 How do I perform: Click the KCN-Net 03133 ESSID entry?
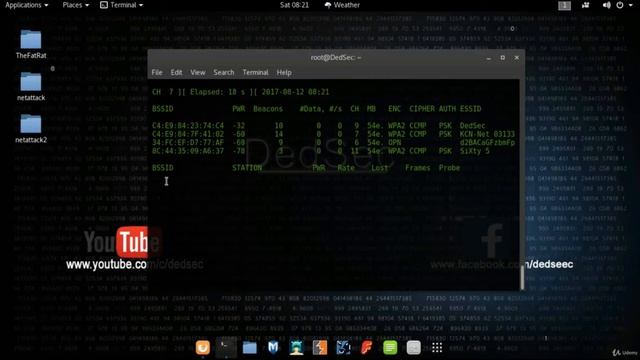pos(487,134)
